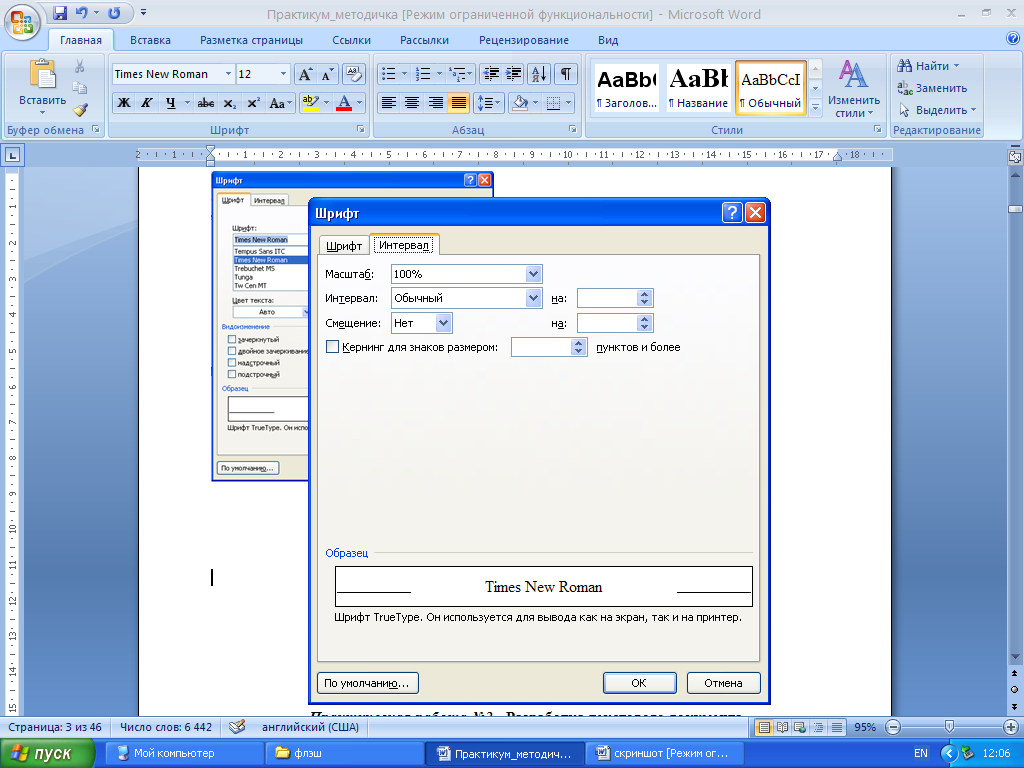
Task: Open Изменить стили menu
Action: 854,89
